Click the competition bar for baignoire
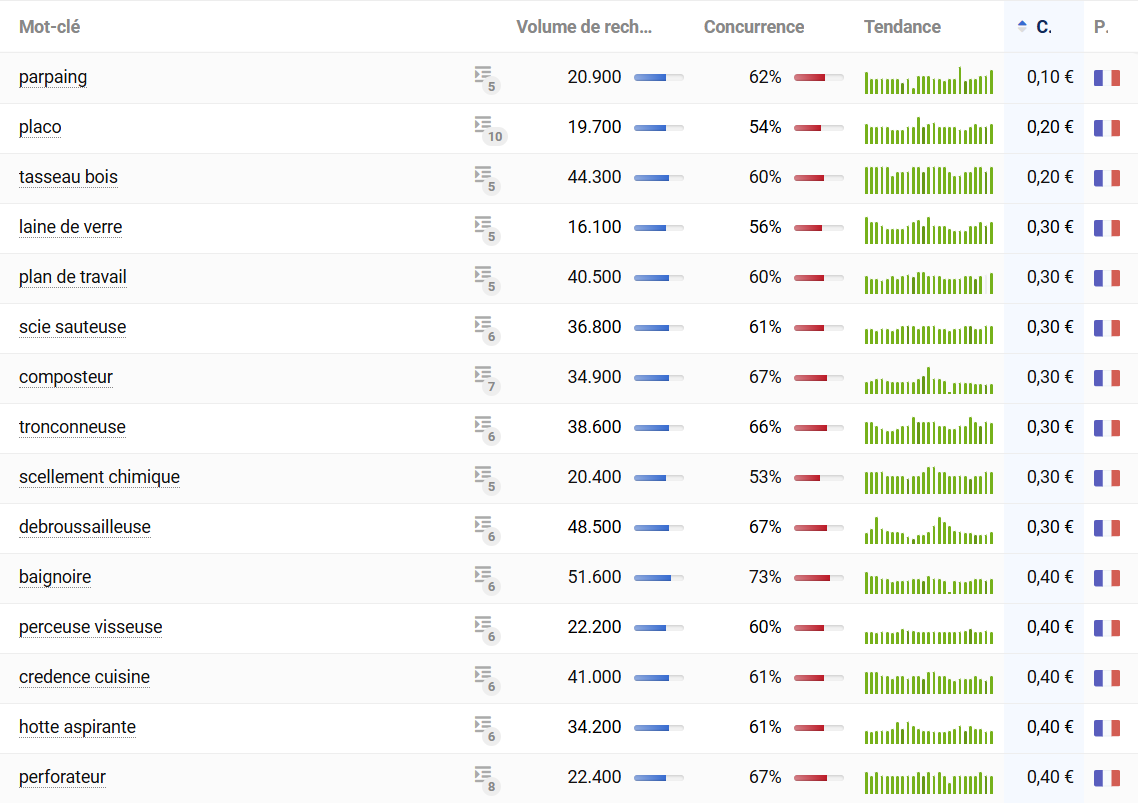 819,578
